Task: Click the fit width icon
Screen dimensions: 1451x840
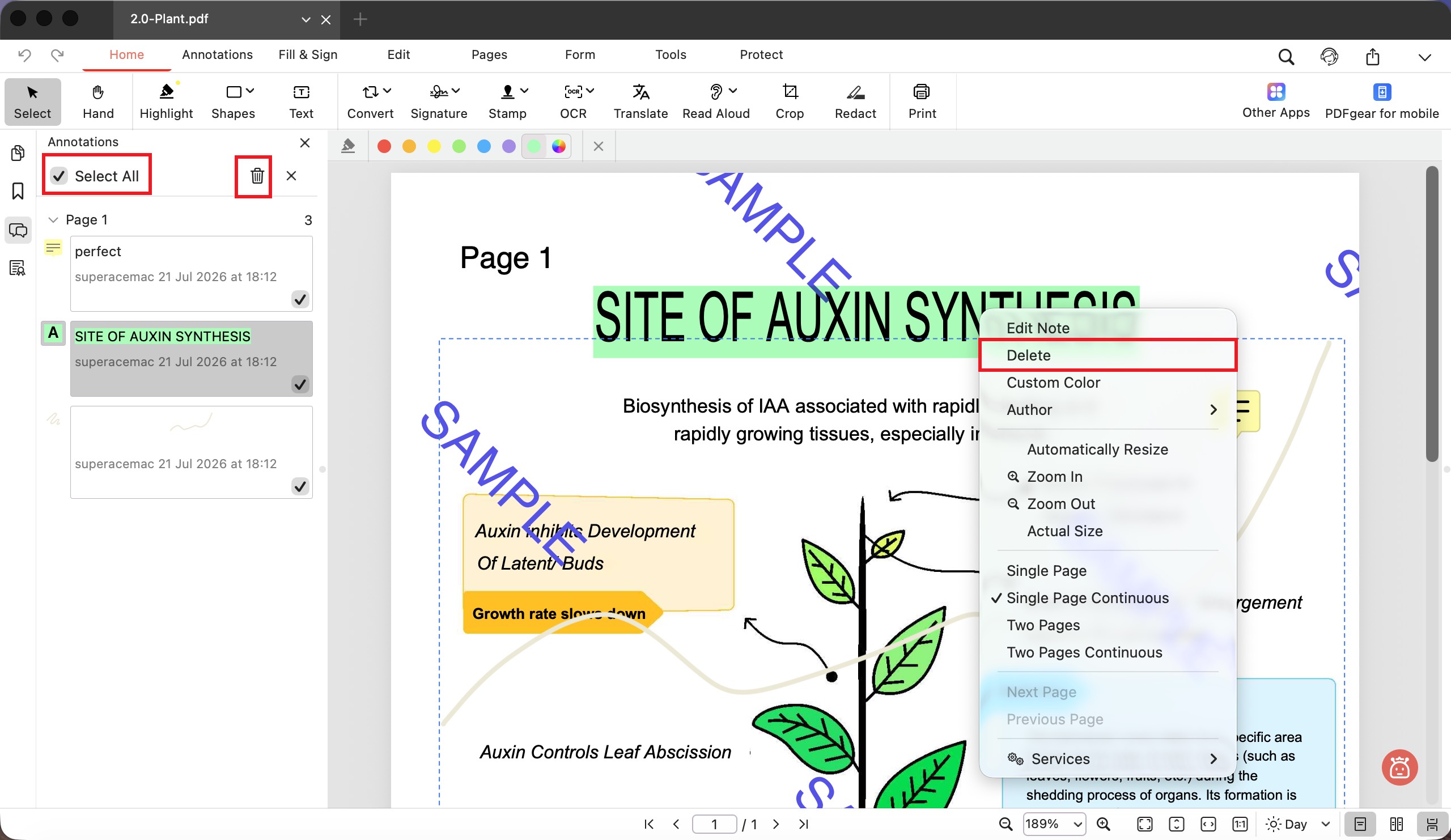Action: [x=1208, y=825]
